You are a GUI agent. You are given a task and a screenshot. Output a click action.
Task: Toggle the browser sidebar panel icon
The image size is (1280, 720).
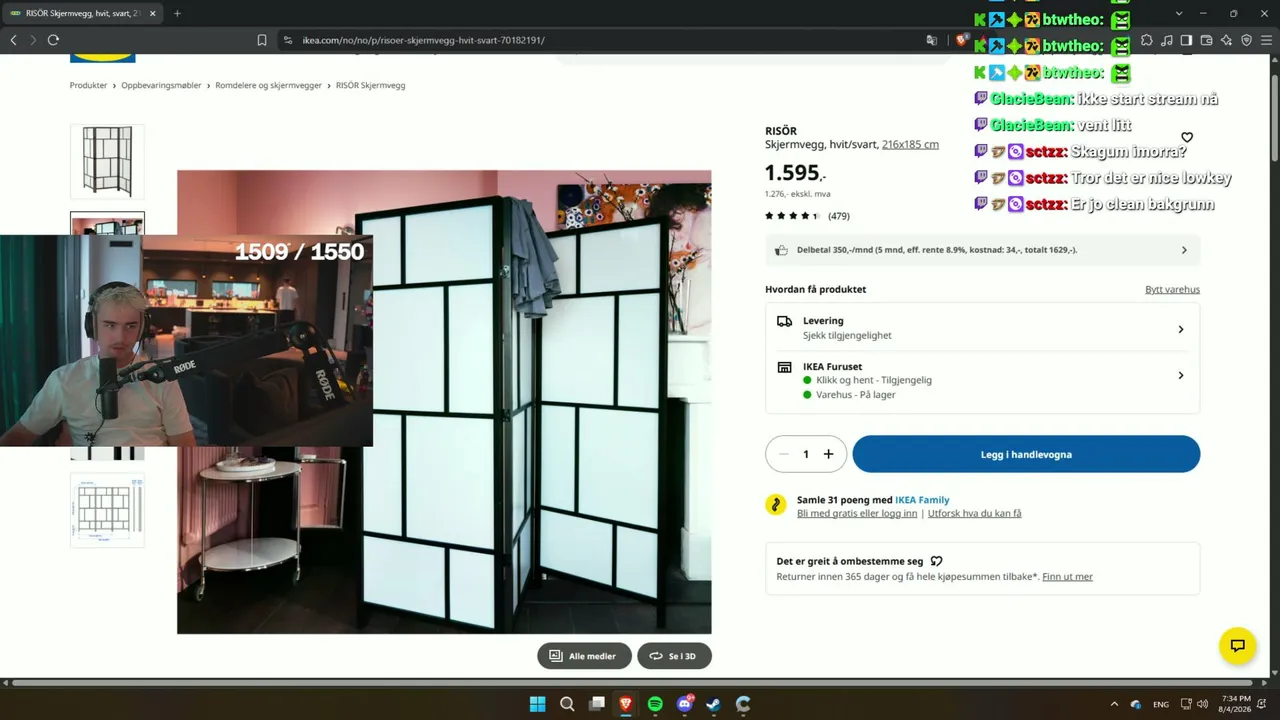[x=1186, y=40]
